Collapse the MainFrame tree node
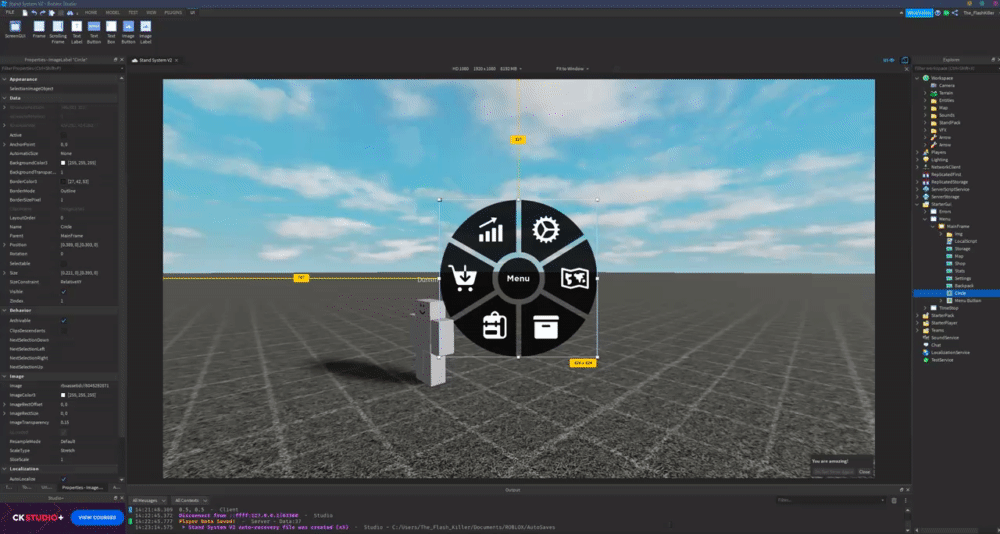The height and width of the screenshot is (534, 1000). coord(933,226)
